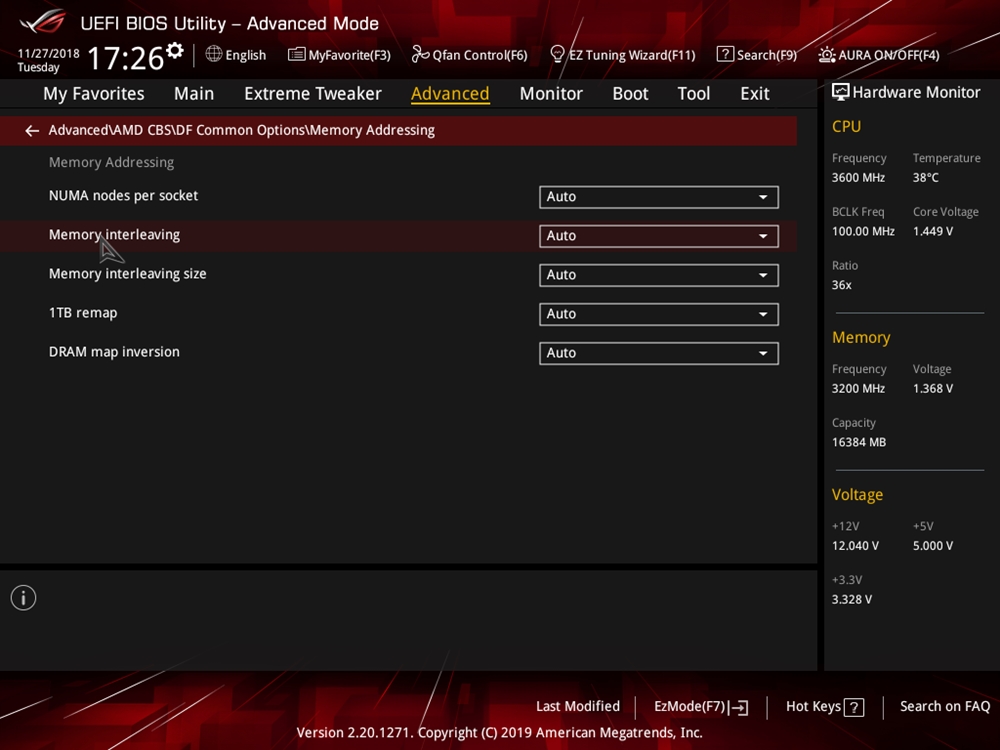Show Hot Keys label

pos(813,707)
